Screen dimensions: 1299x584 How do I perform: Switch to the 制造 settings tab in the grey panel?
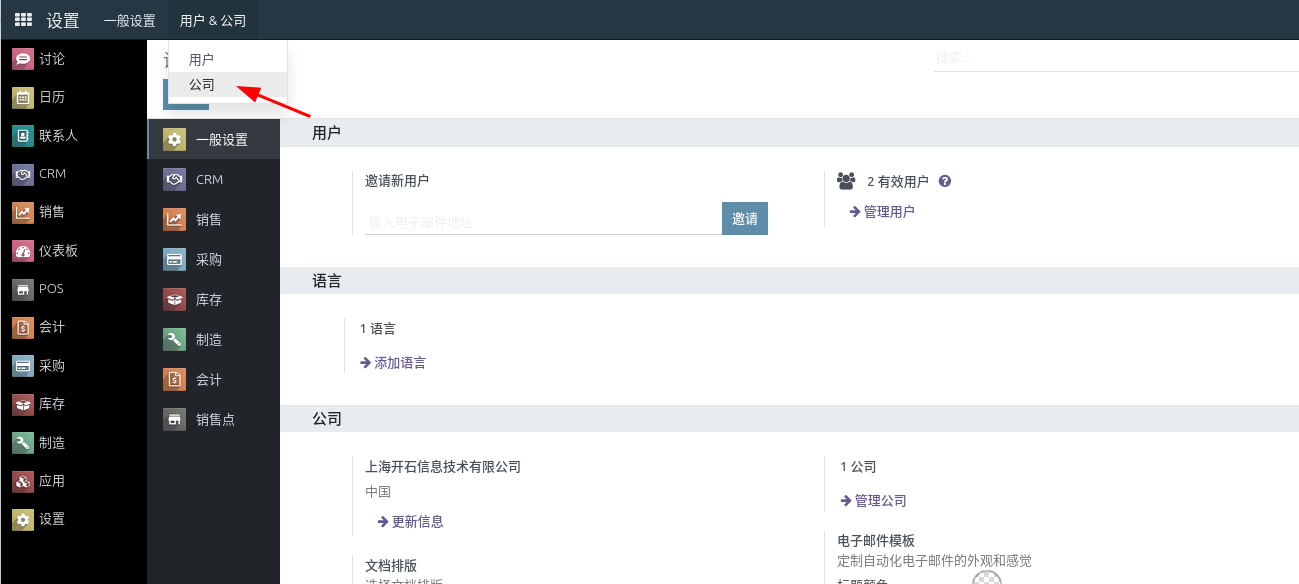pos(214,340)
